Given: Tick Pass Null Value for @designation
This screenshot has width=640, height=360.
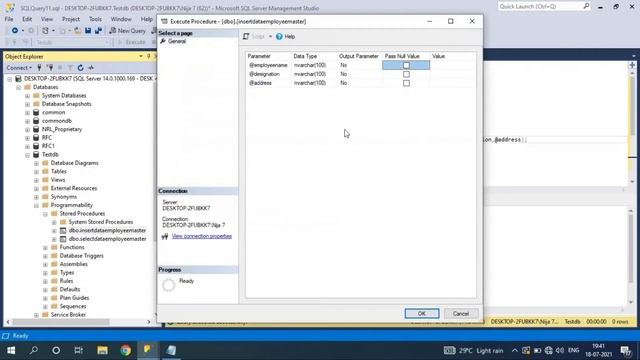Looking at the screenshot, I should pyautogui.click(x=406, y=74).
